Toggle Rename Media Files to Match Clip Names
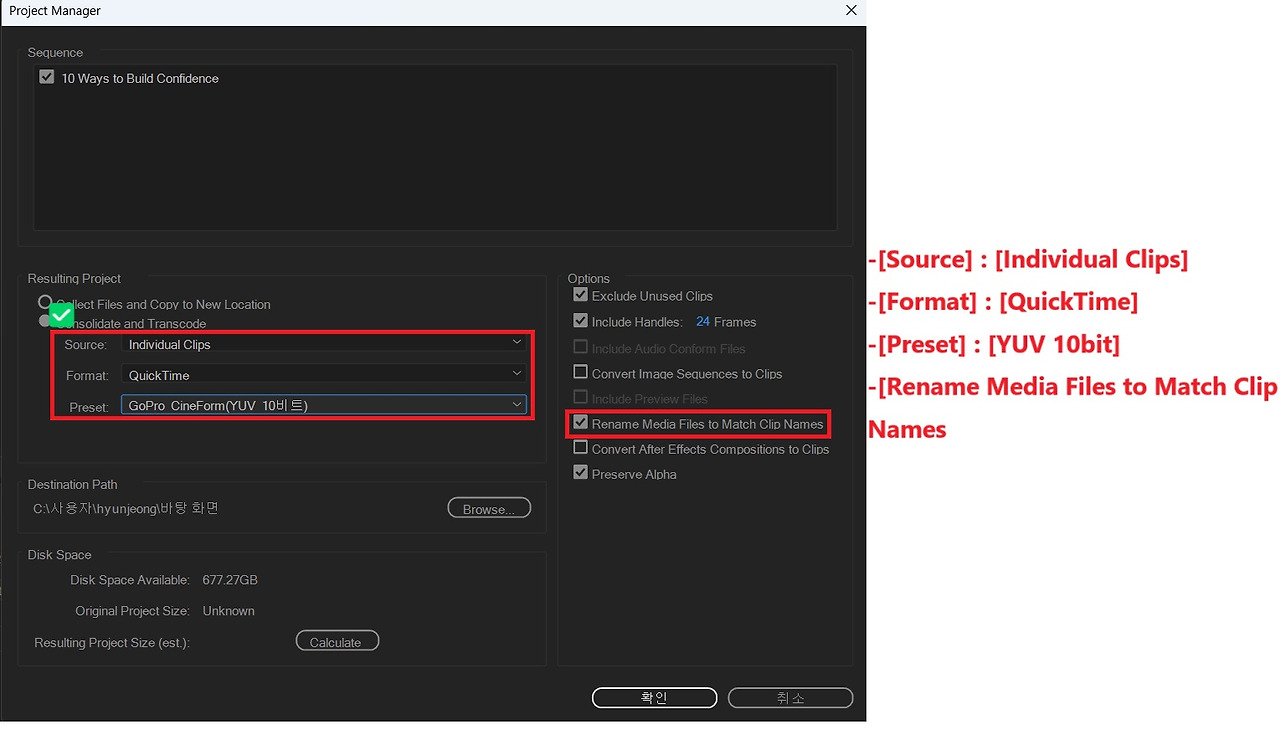The image size is (1280, 735). [580, 423]
